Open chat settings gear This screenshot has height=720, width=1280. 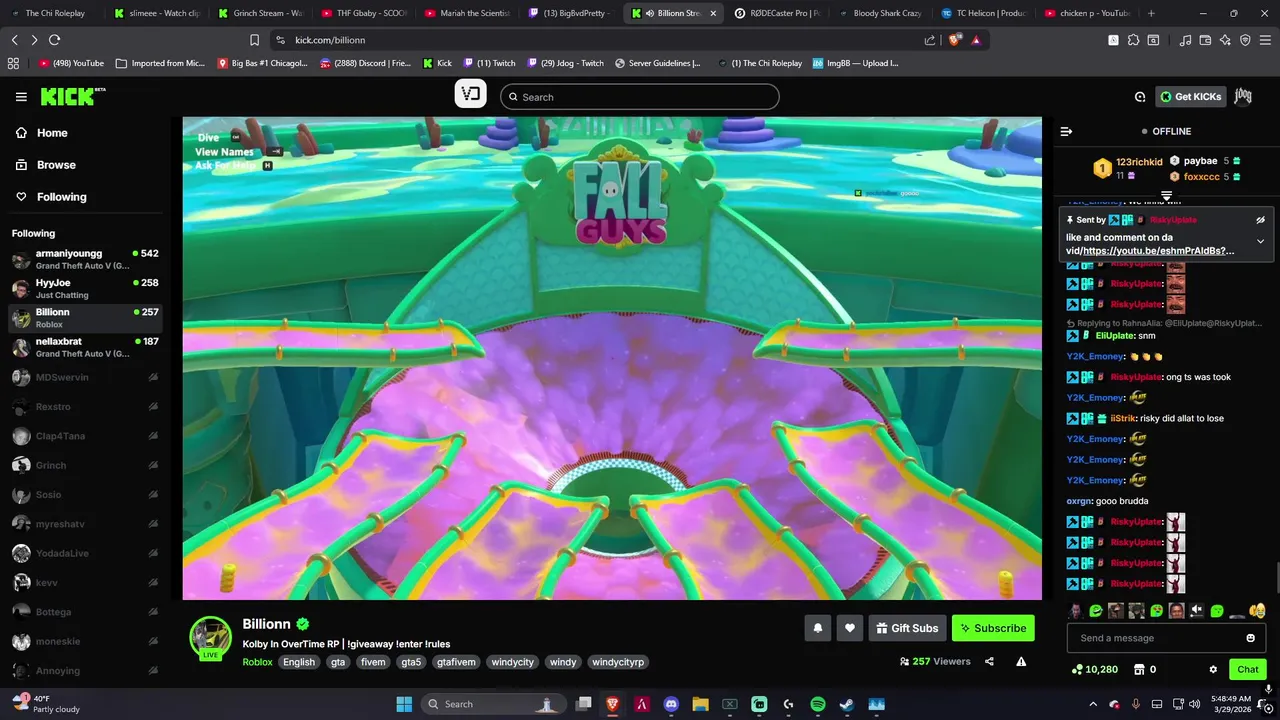tap(1213, 669)
